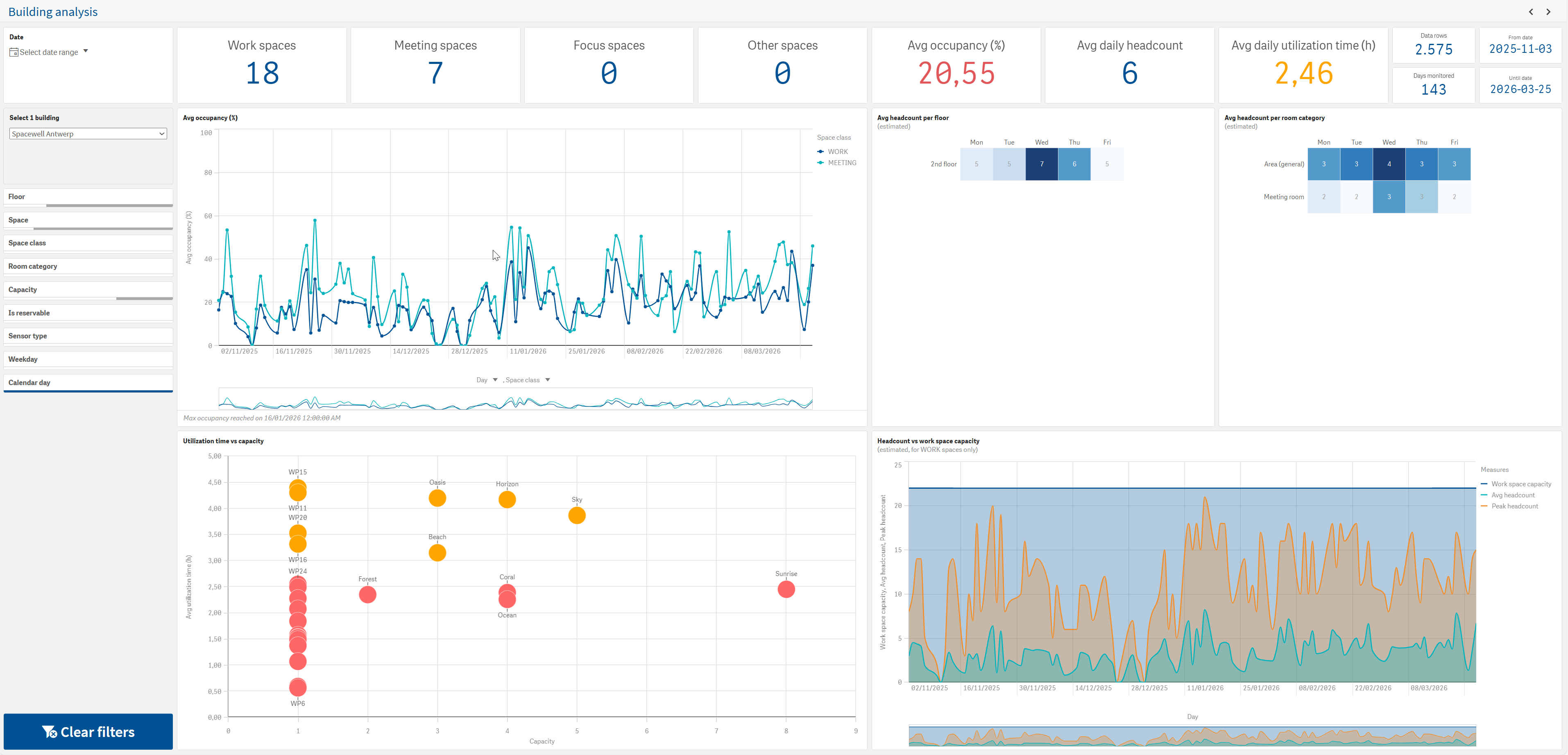Image resolution: width=1568 pixels, height=755 pixels.
Task: Click the occupancy chart mini range slider
Action: click(516, 399)
